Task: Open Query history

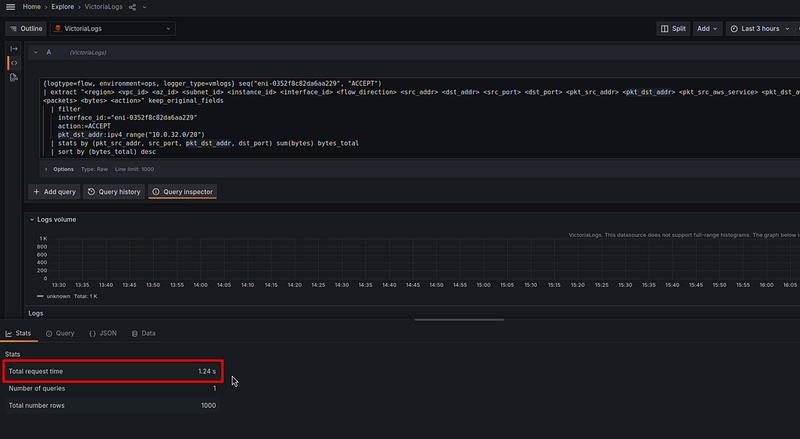Action: (x=114, y=191)
